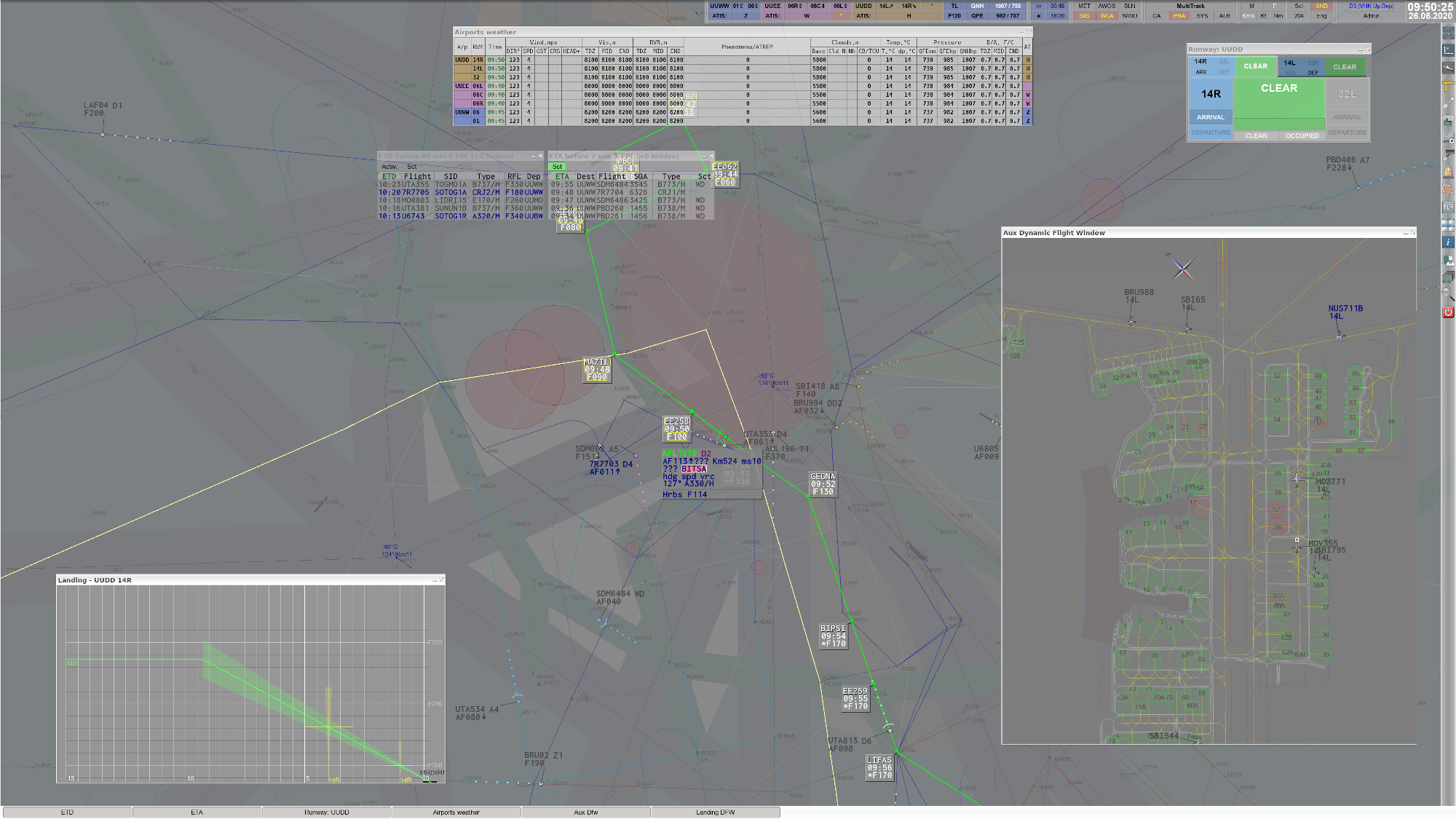Switch runway 14R mode to DEPARTURE
Screen dimensions: 1456x819
pyautogui.click(x=1211, y=132)
